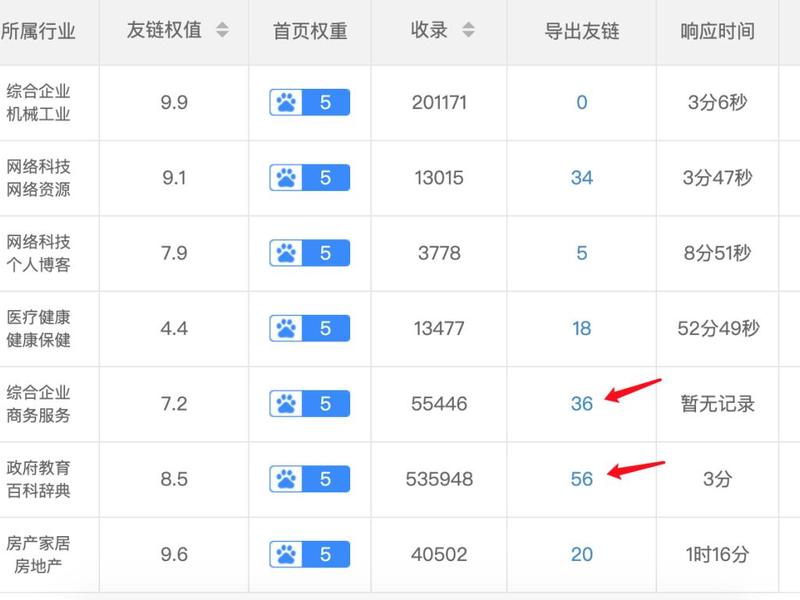Click the 导出友链 column header
The image size is (800, 600).
coord(582,31)
